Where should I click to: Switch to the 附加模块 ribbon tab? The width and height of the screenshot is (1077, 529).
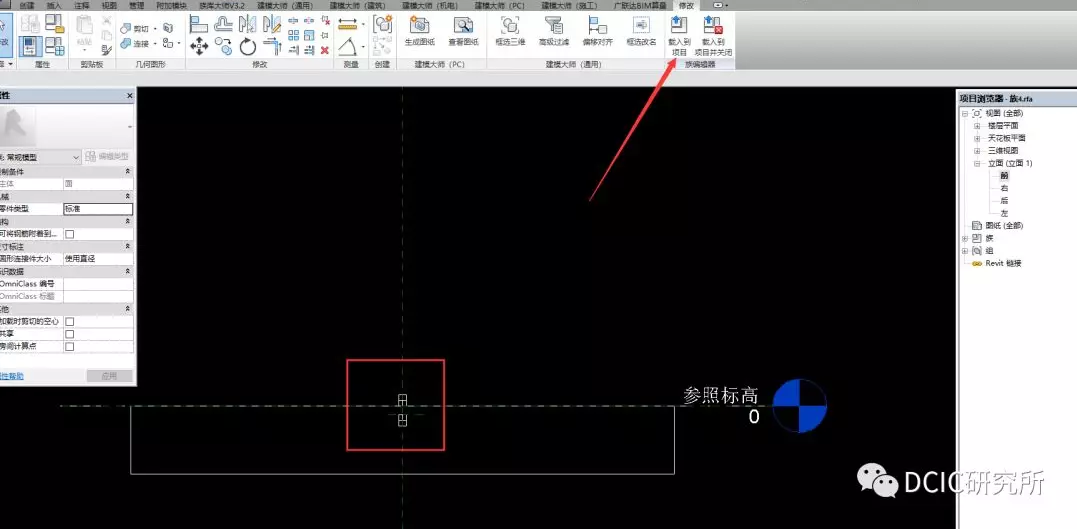171,5
